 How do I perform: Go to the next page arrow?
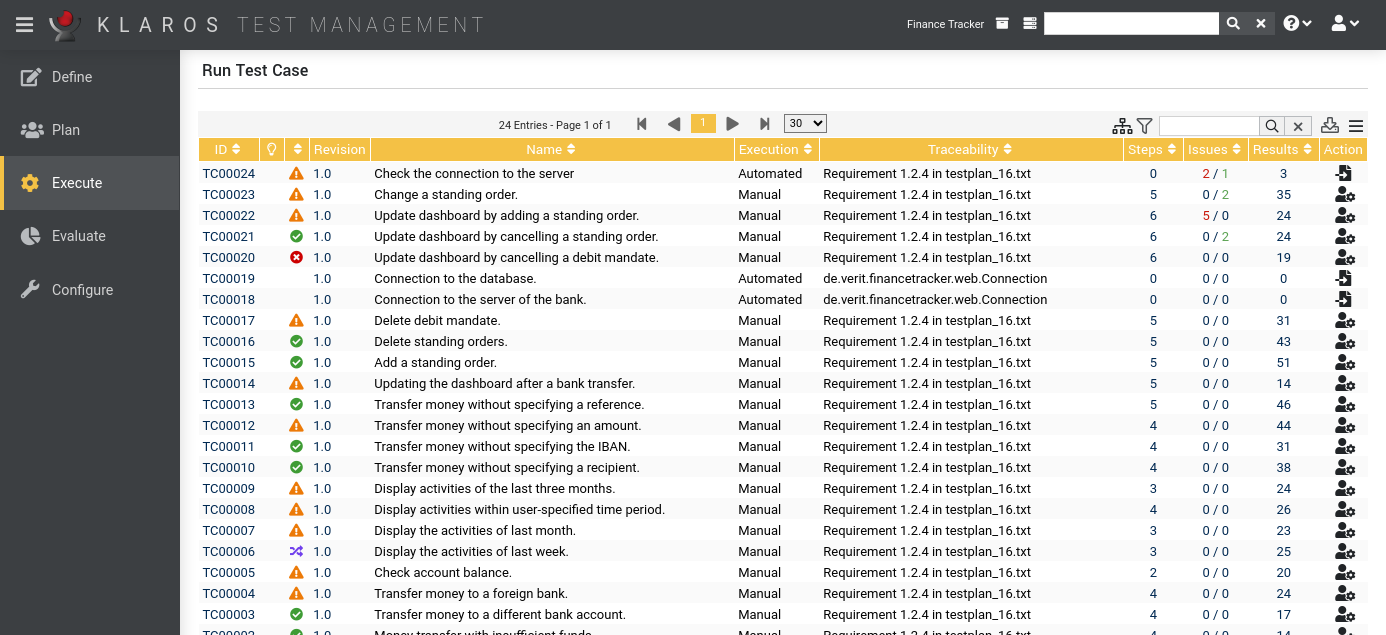click(x=733, y=124)
